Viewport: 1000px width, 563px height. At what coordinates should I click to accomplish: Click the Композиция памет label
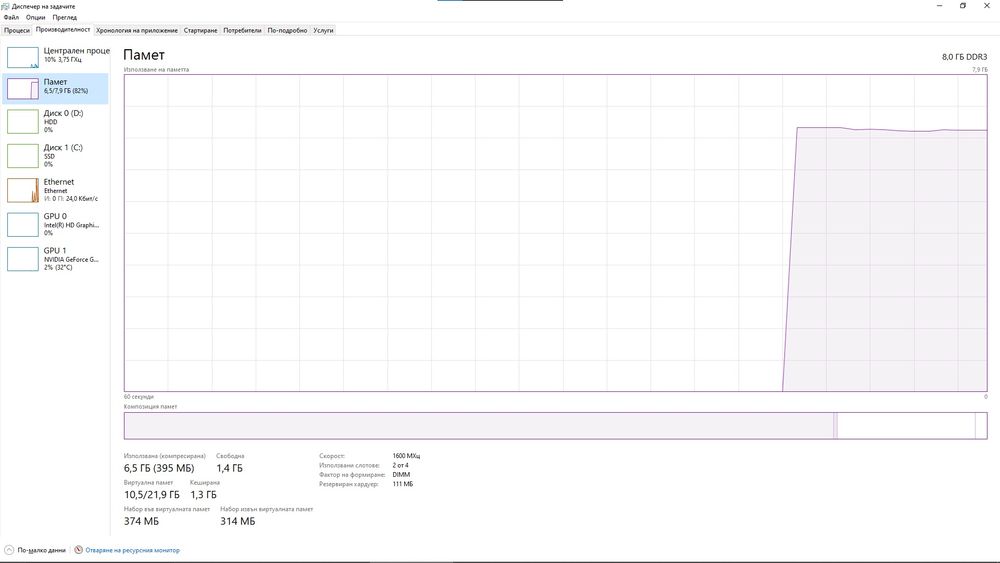coord(151,406)
